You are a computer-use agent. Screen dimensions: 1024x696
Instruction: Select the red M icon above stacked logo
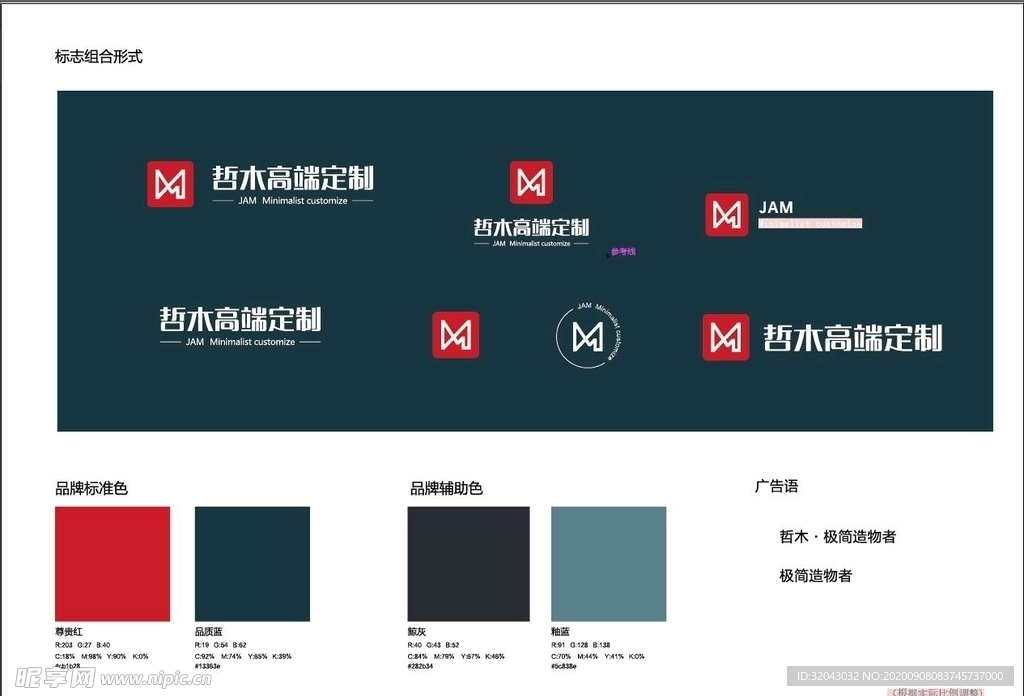point(531,182)
